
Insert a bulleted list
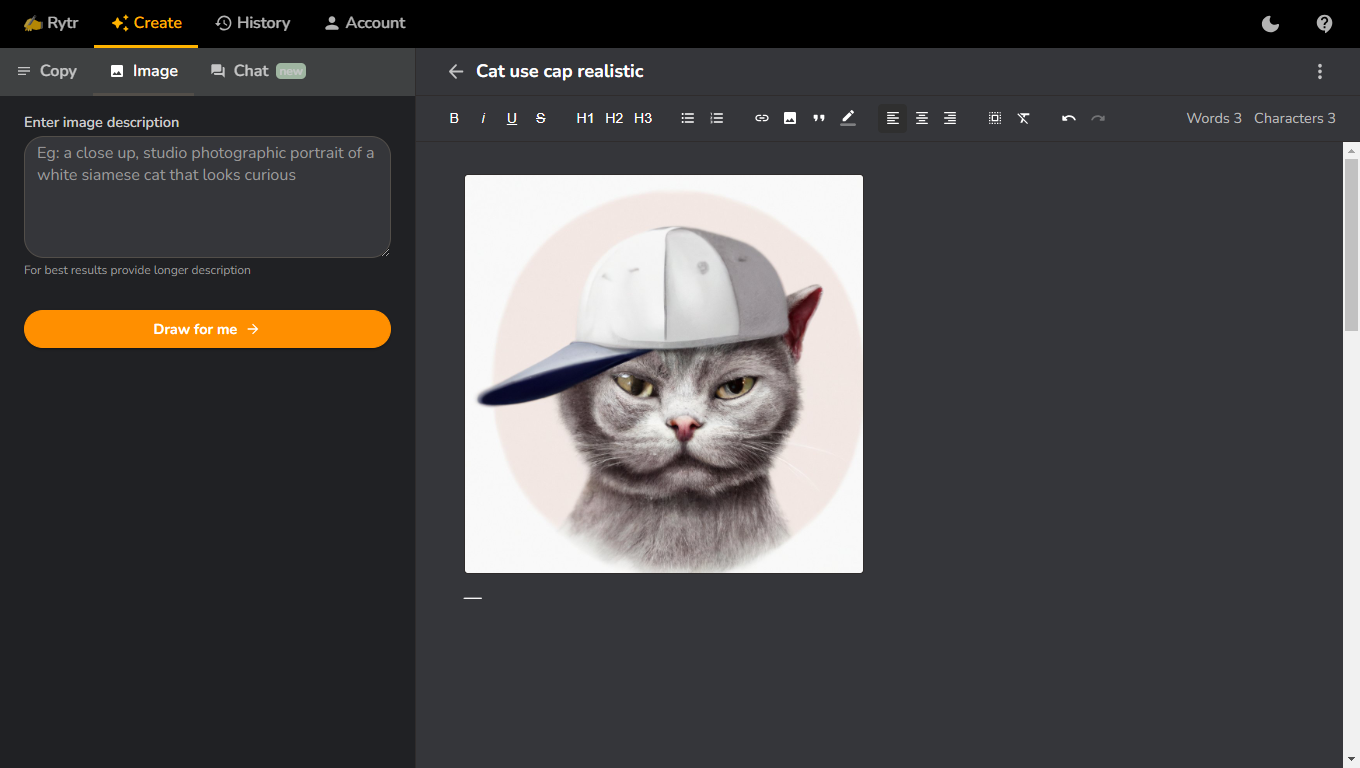[688, 118]
